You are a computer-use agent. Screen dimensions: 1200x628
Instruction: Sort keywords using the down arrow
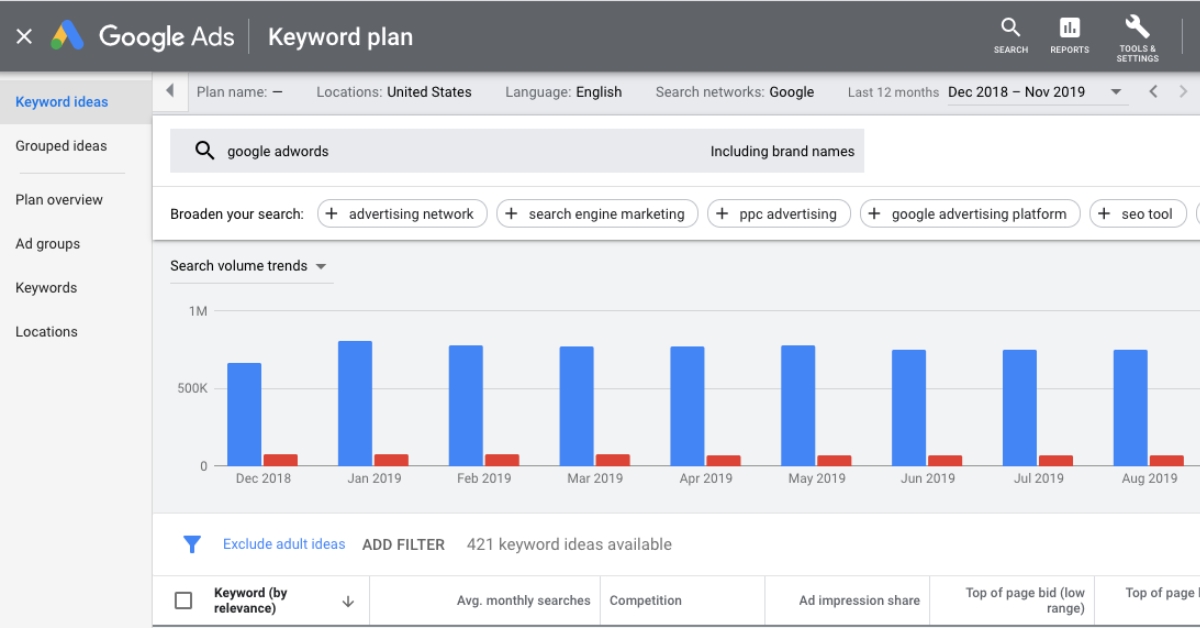pyautogui.click(x=348, y=601)
